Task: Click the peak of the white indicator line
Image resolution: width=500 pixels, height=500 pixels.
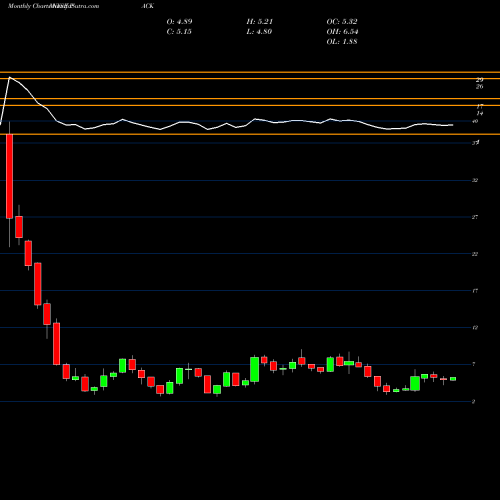Action: (9, 78)
